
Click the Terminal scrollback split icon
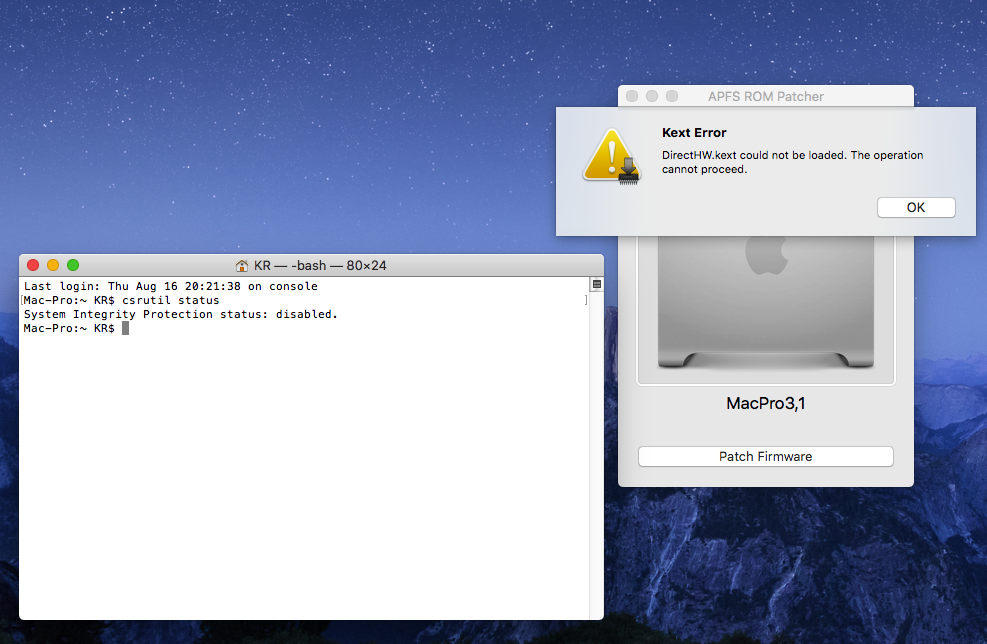pyautogui.click(x=597, y=285)
